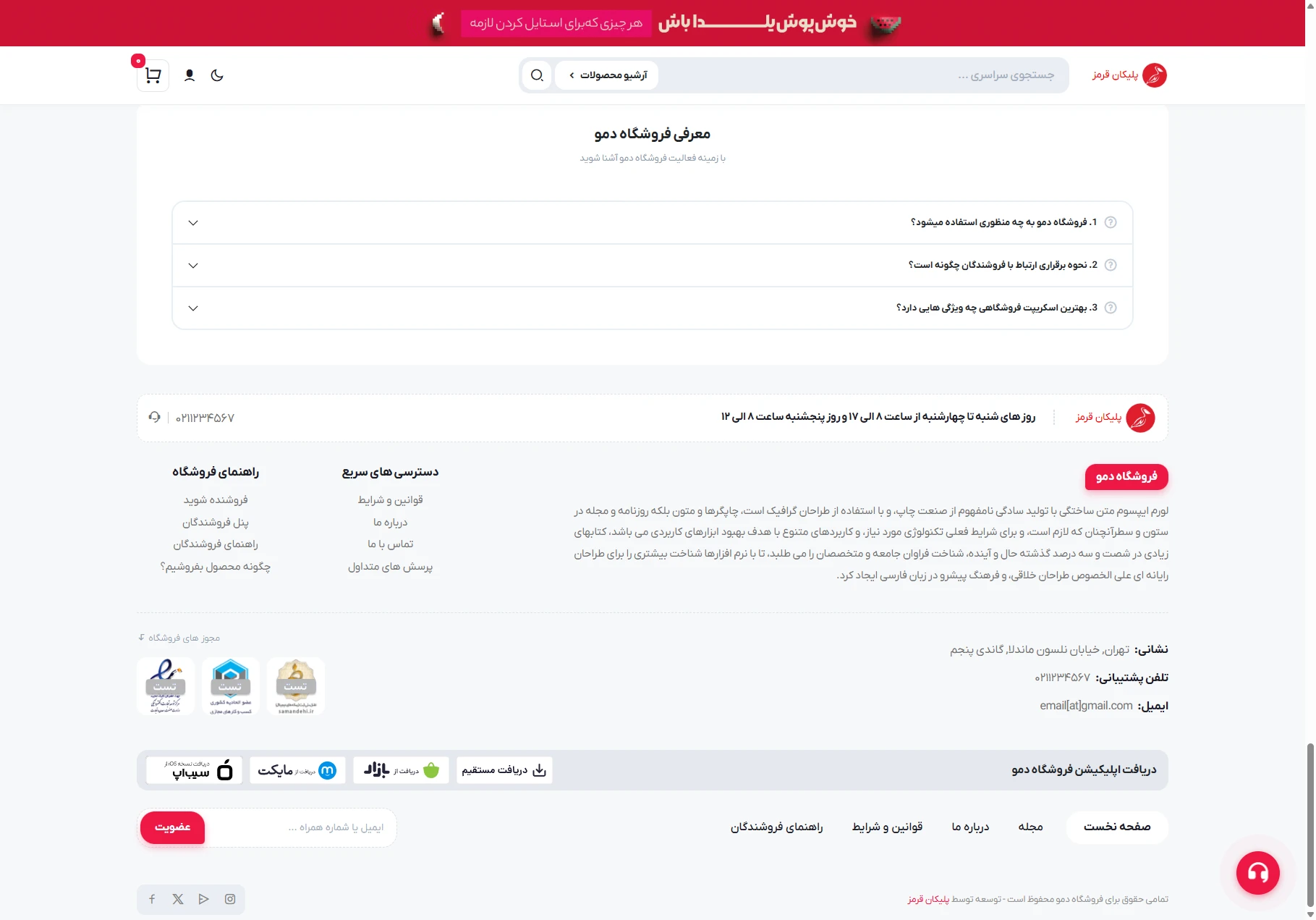Select the صفحه نخست footer tab
This screenshot has height=920, width=1316.
coord(1117,827)
